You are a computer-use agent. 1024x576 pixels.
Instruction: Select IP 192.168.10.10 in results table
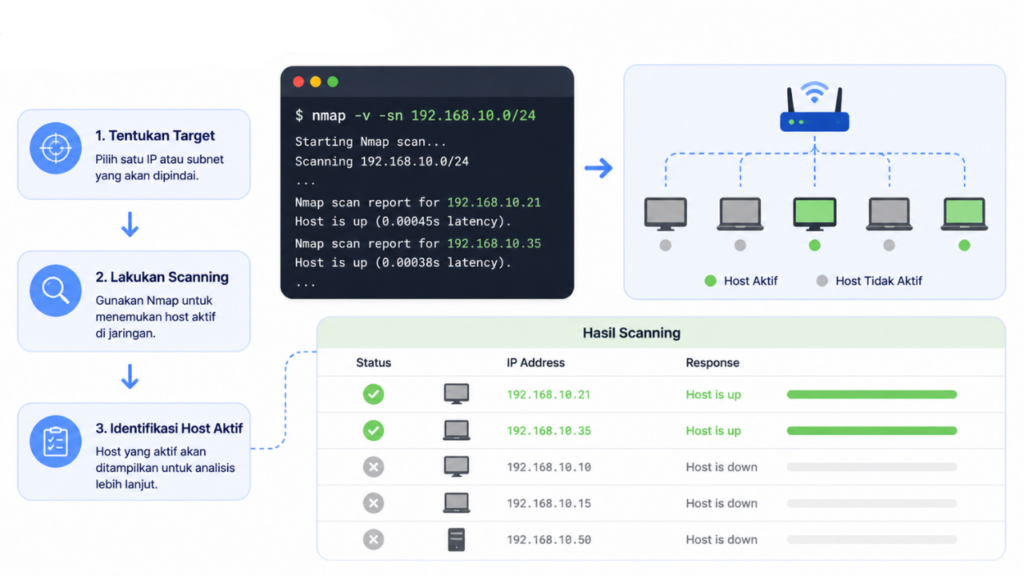549,467
